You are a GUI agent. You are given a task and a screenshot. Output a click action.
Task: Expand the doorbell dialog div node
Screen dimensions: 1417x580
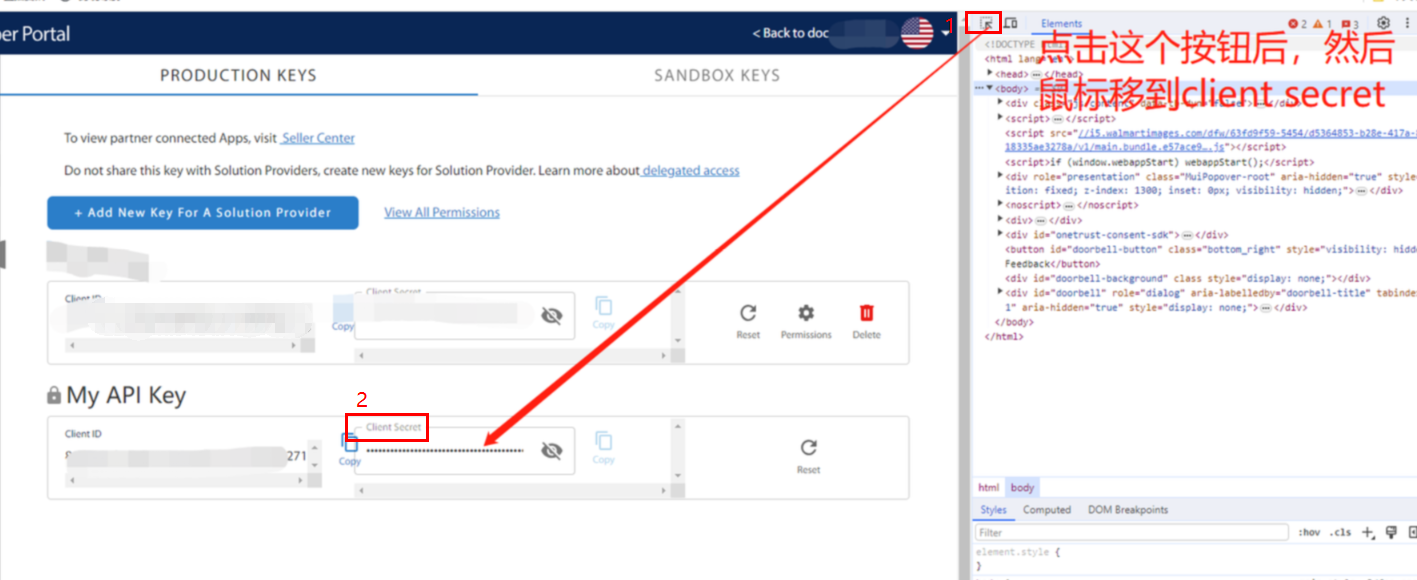point(1001,292)
